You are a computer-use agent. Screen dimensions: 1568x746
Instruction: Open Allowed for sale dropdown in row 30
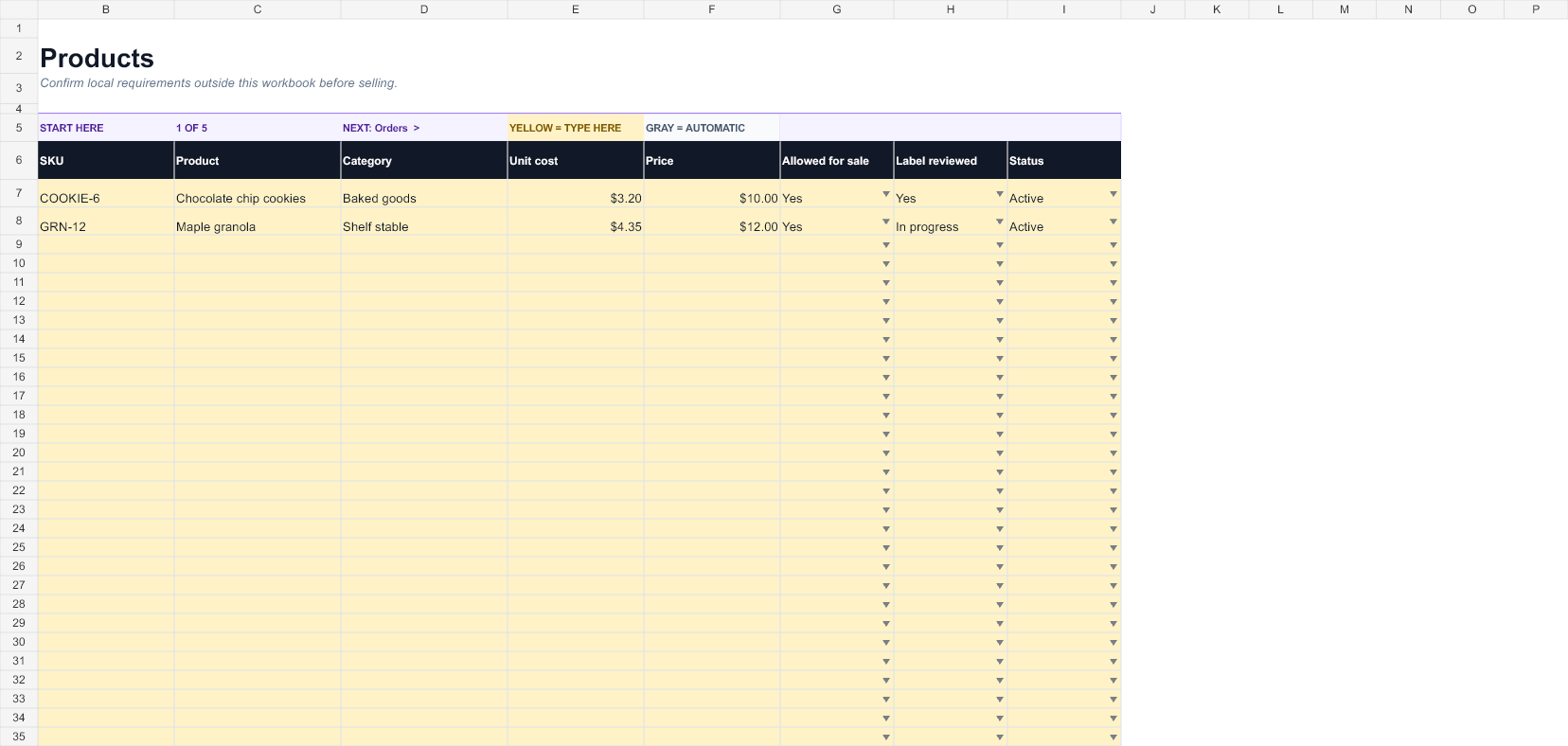click(886, 643)
